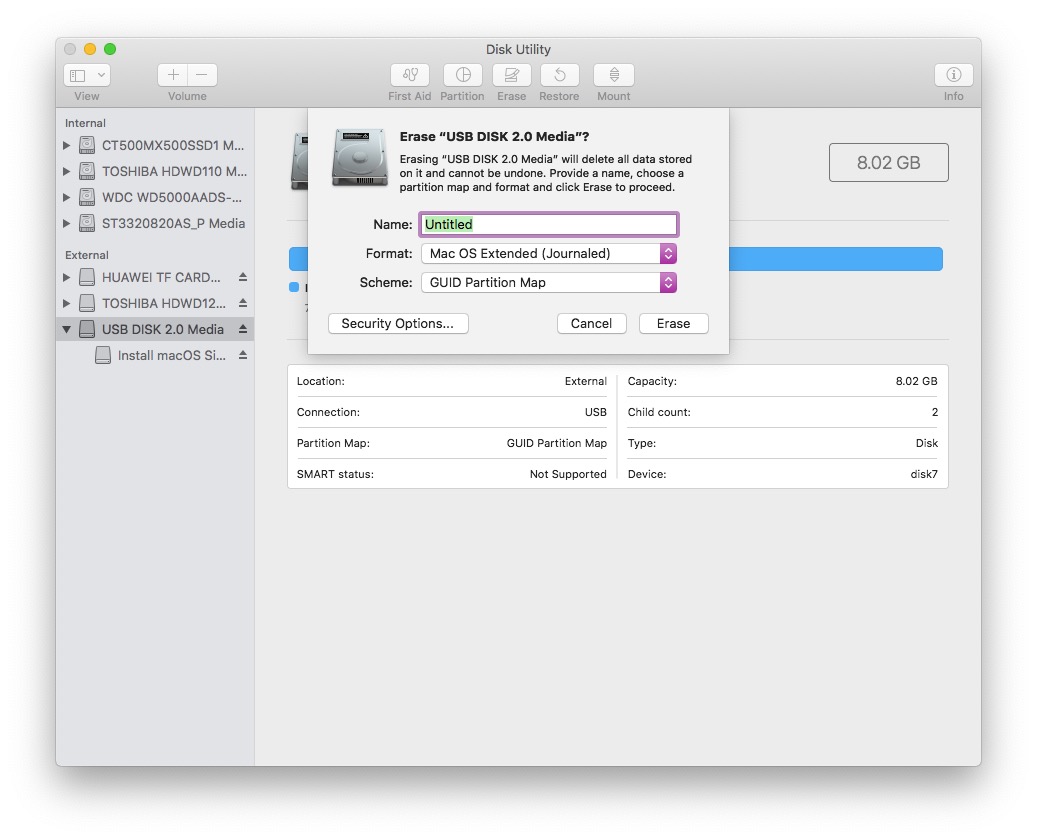This screenshot has height=840, width=1037.
Task: Expand the CT500MX500SSD1 drive entry
Action: click(x=66, y=145)
